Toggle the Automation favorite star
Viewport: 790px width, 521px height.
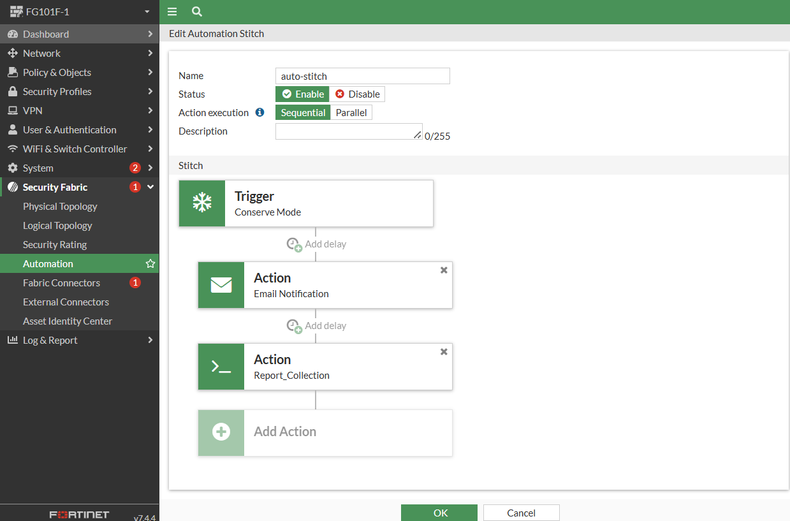point(150,264)
